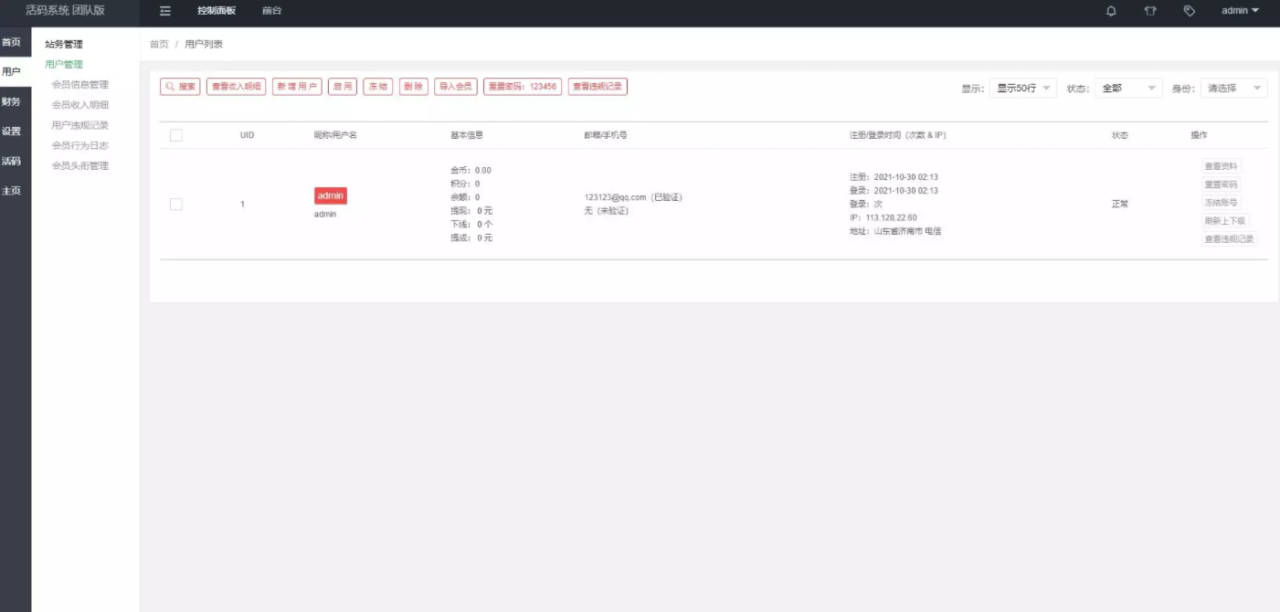The height and width of the screenshot is (612, 1280).
Task: Click 导入会员 button
Action: 456,87
